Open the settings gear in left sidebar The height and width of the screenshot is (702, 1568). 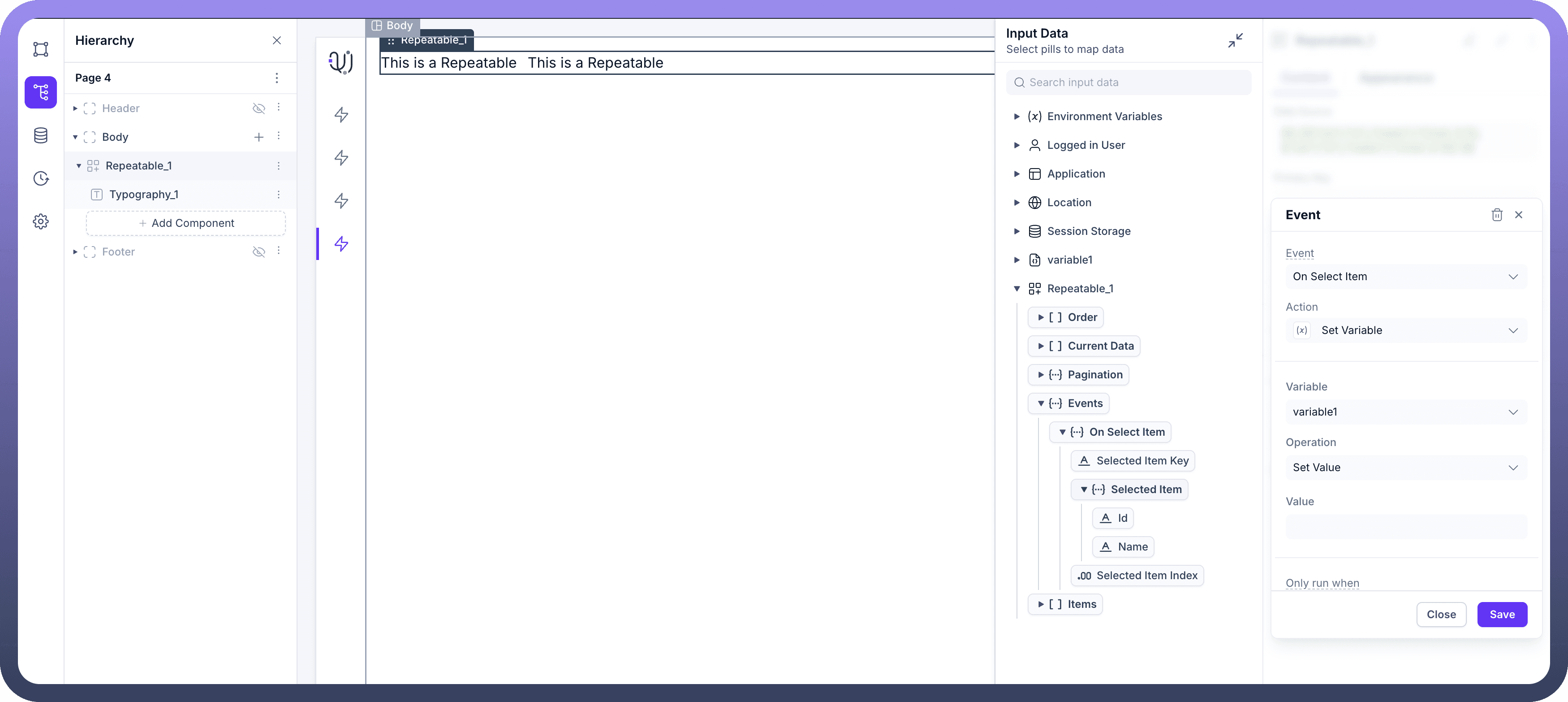pos(41,221)
